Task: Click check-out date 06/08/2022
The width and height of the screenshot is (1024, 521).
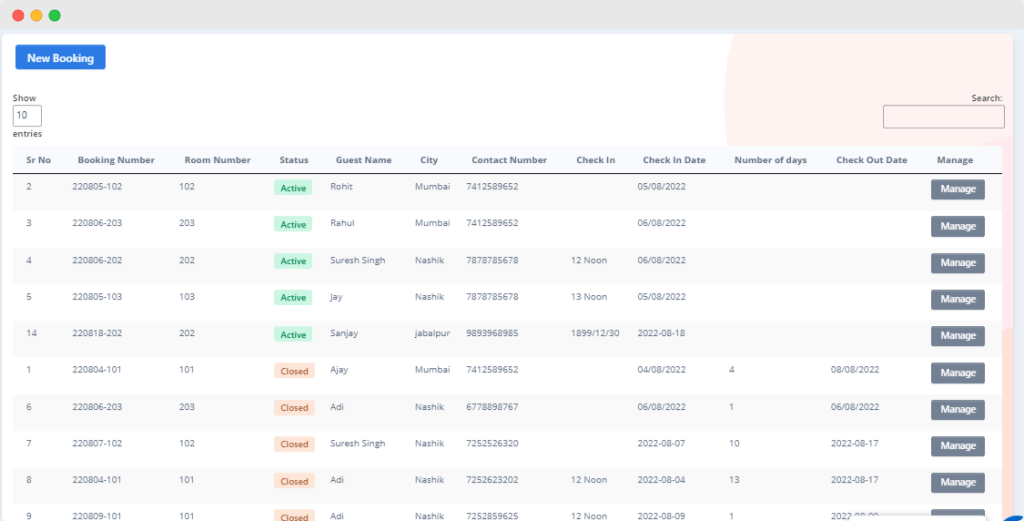Action: coord(855,407)
